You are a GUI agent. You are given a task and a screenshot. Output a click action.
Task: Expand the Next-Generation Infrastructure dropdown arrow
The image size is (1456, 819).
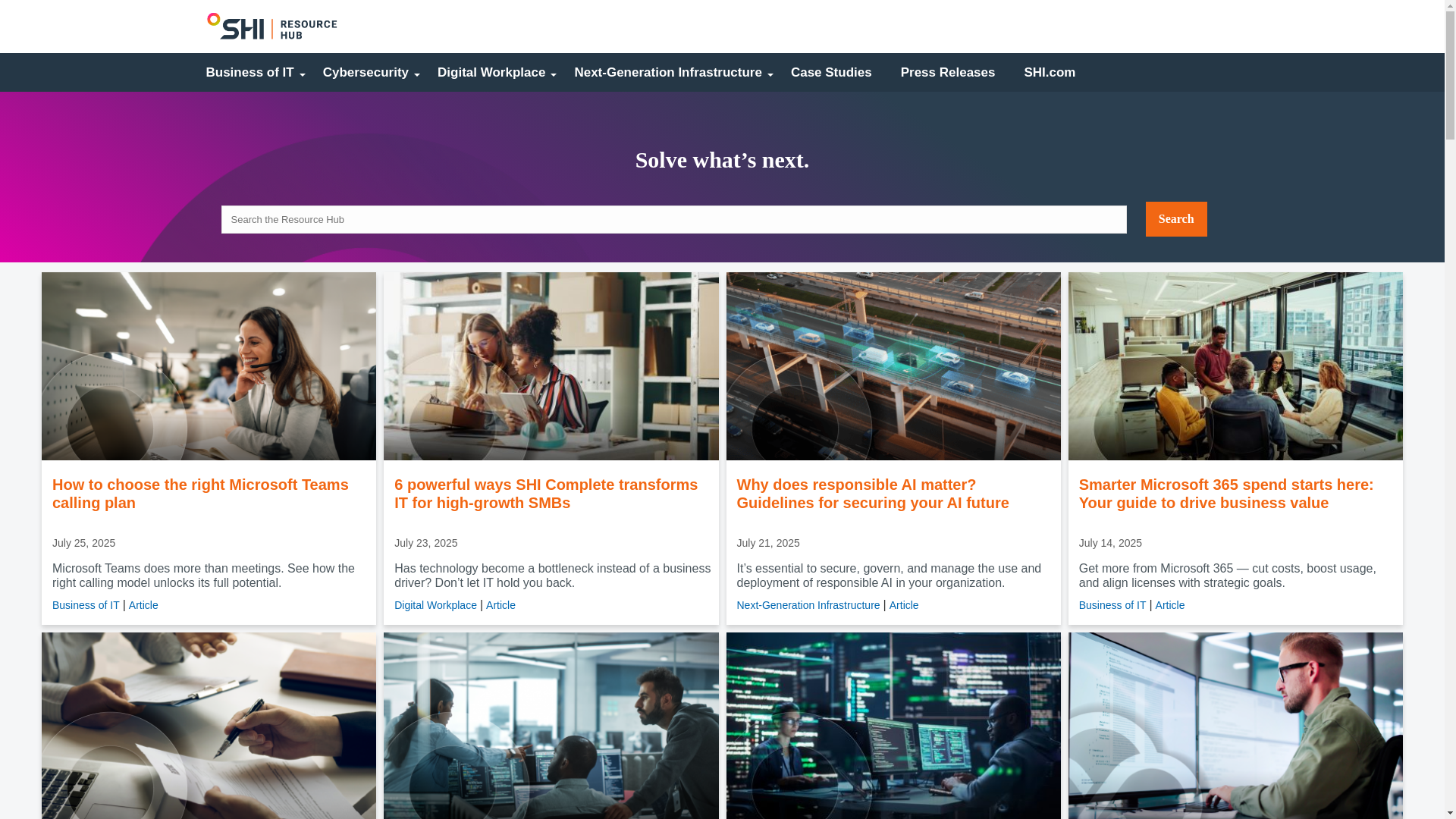point(770,74)
